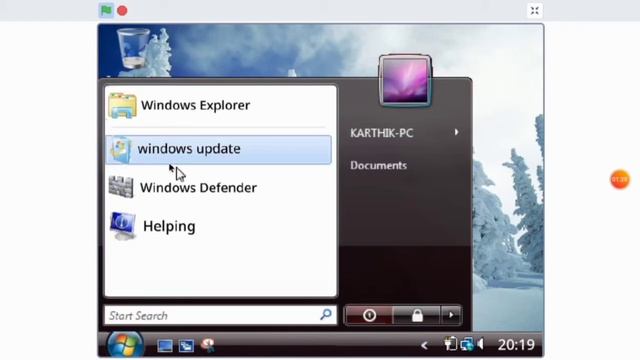The height and width of the screenshot is (360, 640).
Task: Open the Documents link
Action: (x=378, y=165)
